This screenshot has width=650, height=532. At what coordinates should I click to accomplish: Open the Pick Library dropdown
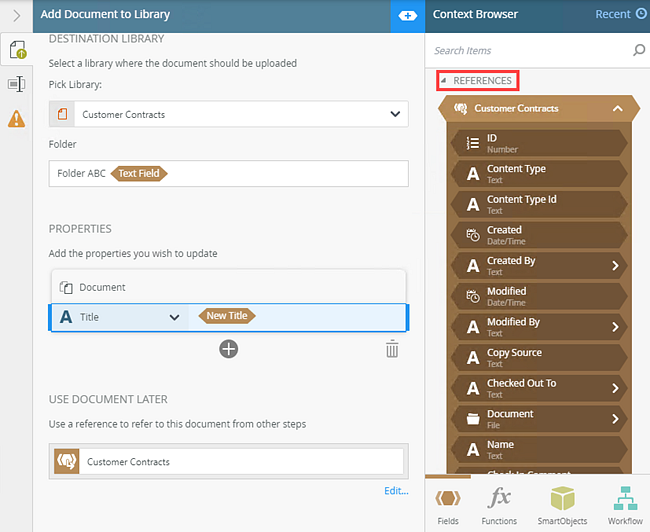tap(393, 114)
